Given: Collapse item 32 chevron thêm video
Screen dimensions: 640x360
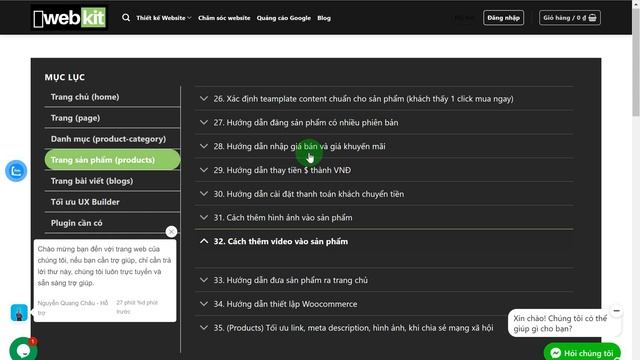Looking at the screenshot, I should coord(204,241).
